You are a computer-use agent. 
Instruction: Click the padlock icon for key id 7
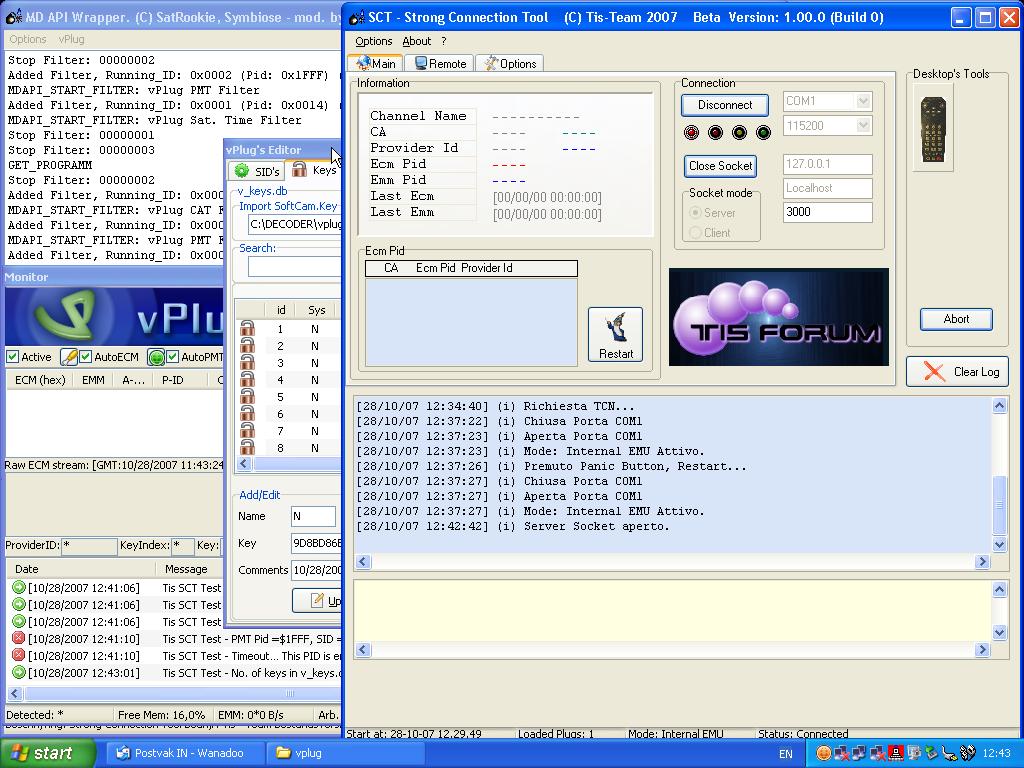pos(248,430)
